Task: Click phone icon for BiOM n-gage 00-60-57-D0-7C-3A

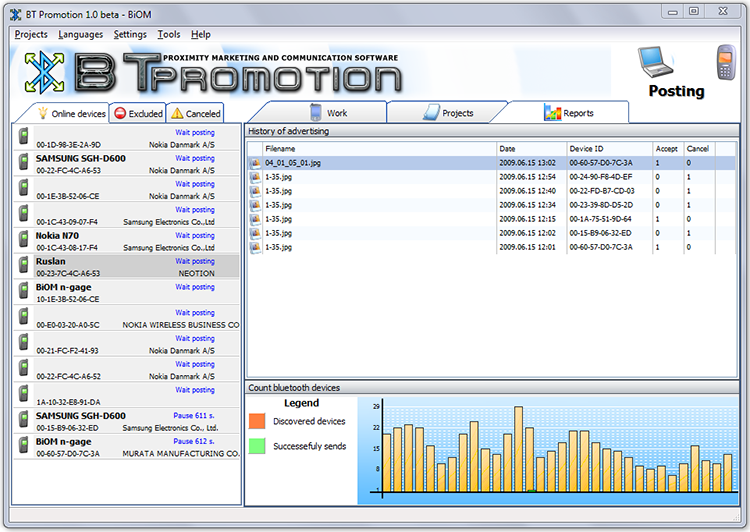Action: 23,445
